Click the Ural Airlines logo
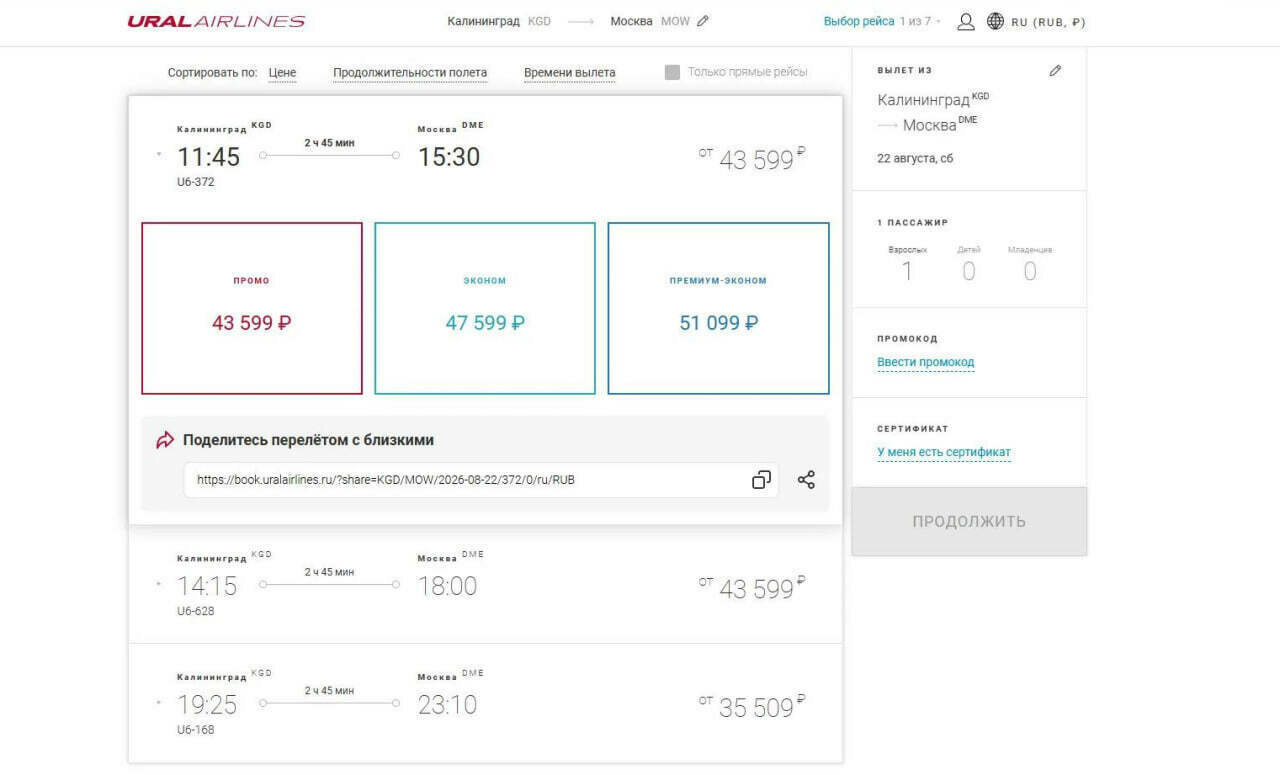 (x=216, y=21)
